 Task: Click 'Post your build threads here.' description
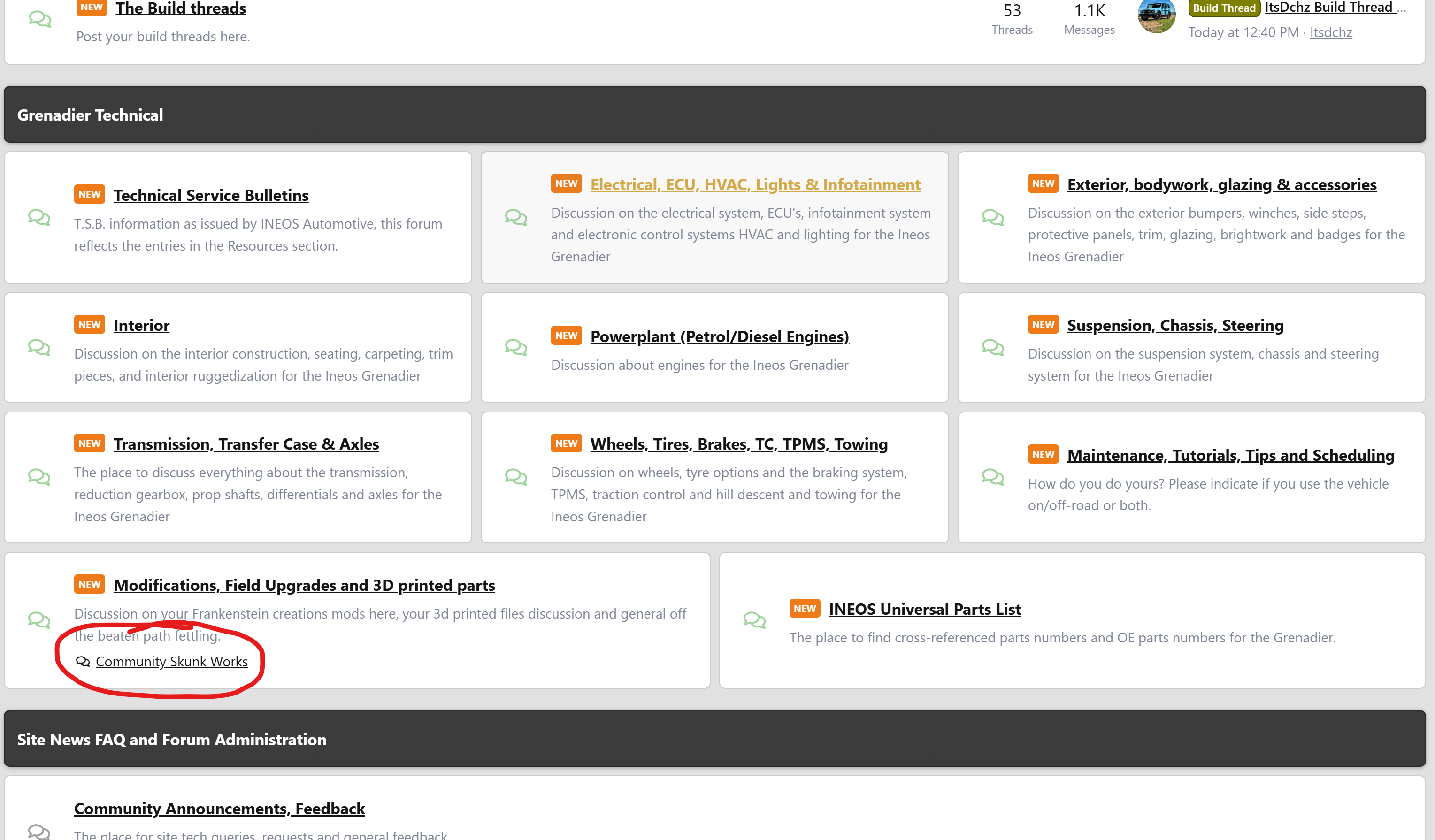coord(163,37)
